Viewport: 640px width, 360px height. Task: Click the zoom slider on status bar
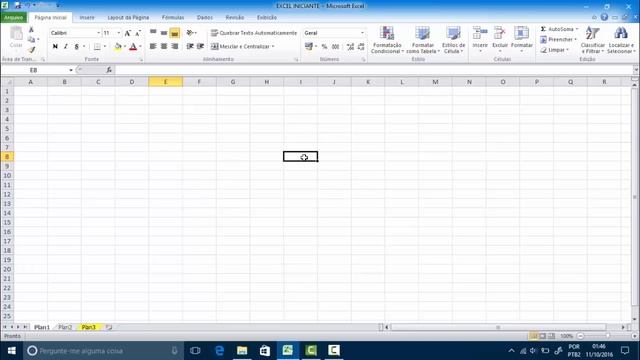607,336
